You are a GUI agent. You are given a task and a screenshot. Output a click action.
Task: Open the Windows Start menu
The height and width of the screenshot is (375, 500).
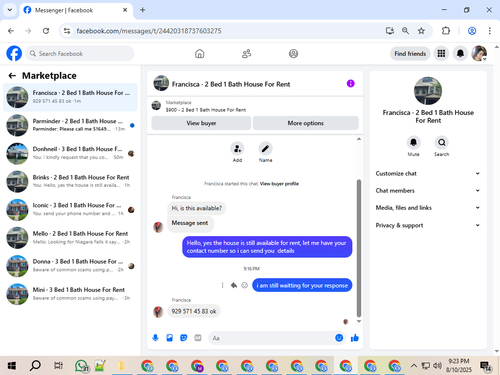click(x=12, y=366)
